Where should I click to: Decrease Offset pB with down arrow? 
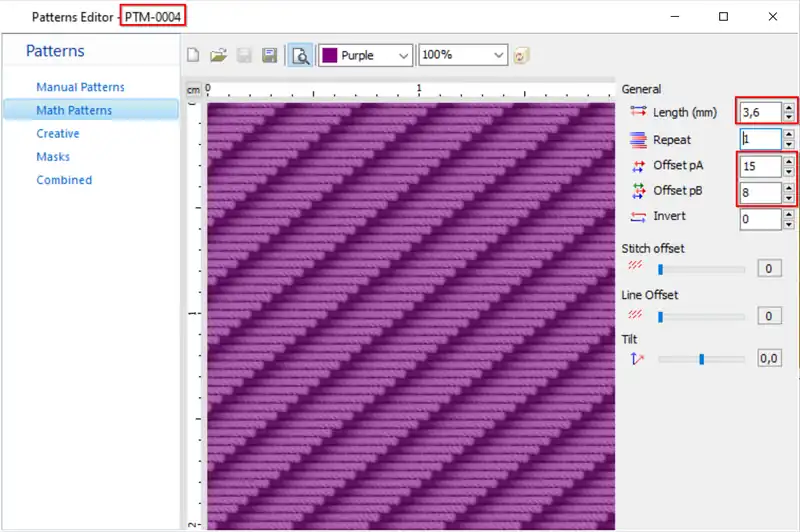pyautogui.click(x=789, y=198)
